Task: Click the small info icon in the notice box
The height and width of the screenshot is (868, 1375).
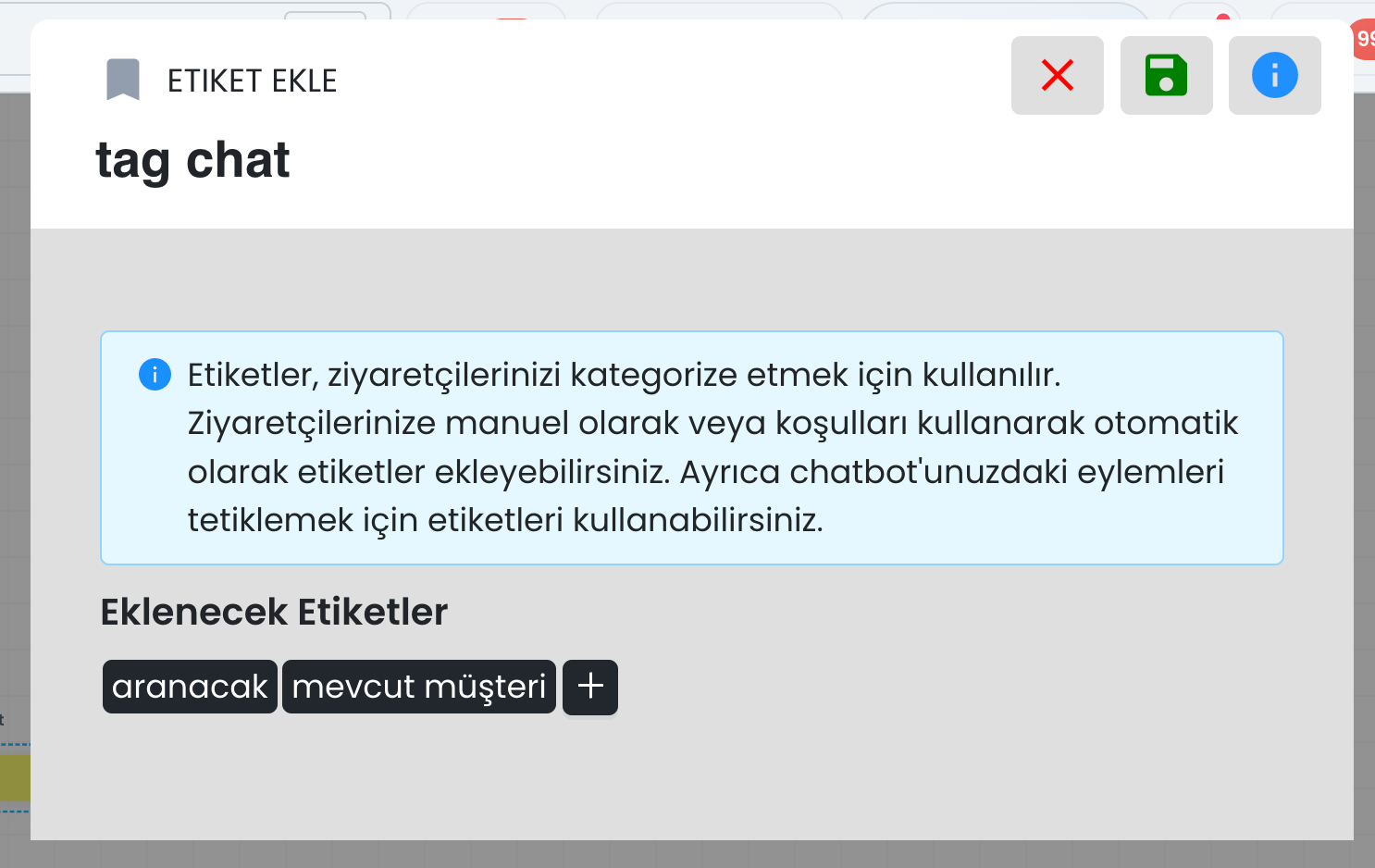Action: [x=155, y=375]
